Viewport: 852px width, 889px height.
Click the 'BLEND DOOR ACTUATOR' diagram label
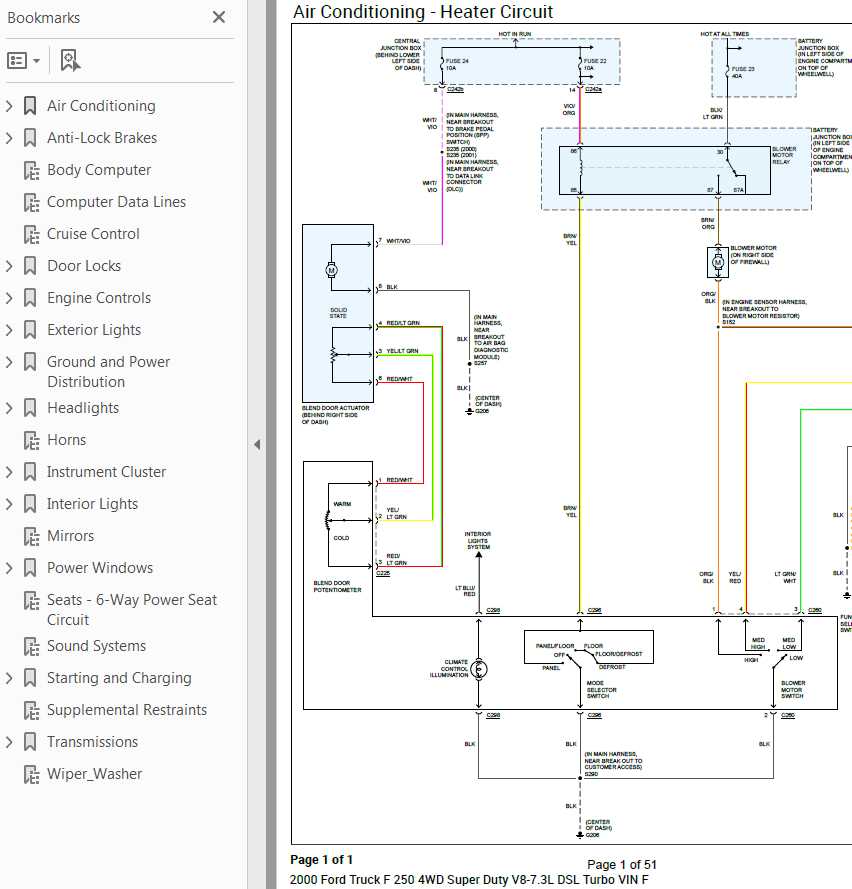335,414
